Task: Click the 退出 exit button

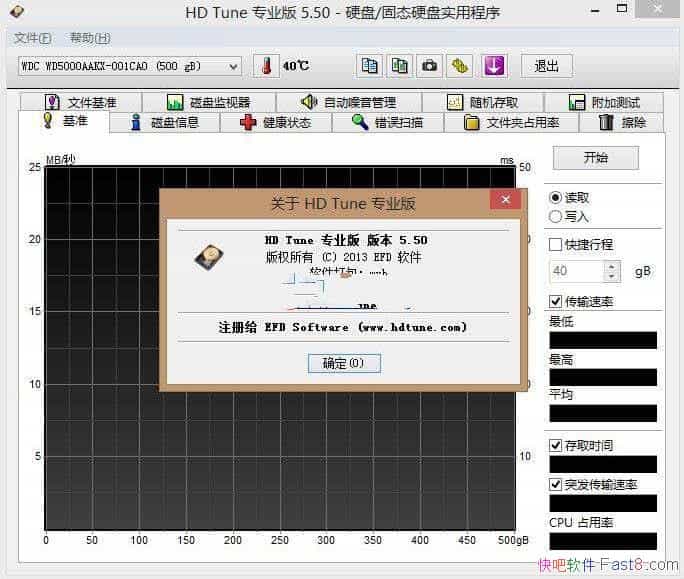Action: click(547, 66)
